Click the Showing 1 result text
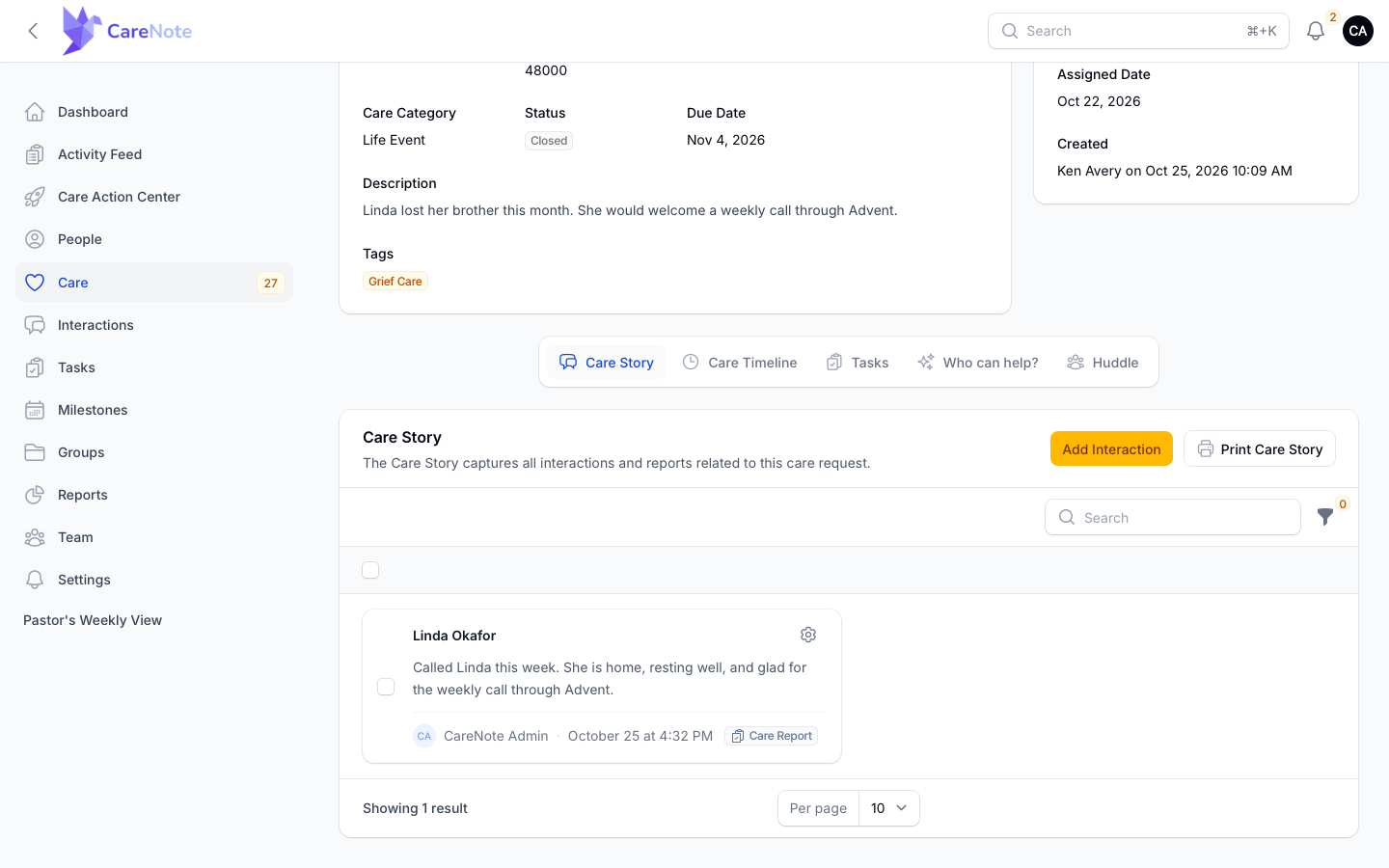This screenshot has width=1389, height=868. (x=415, y=808)
